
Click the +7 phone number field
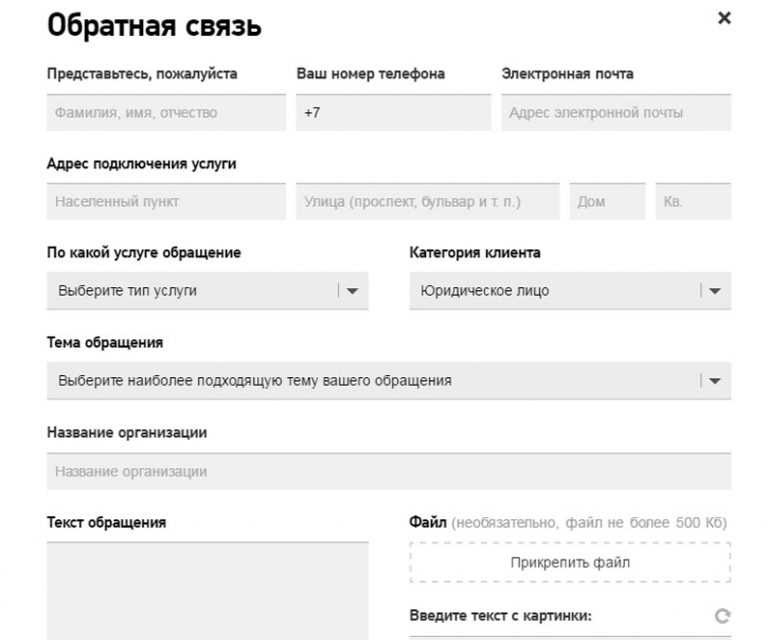click(393, 113)
